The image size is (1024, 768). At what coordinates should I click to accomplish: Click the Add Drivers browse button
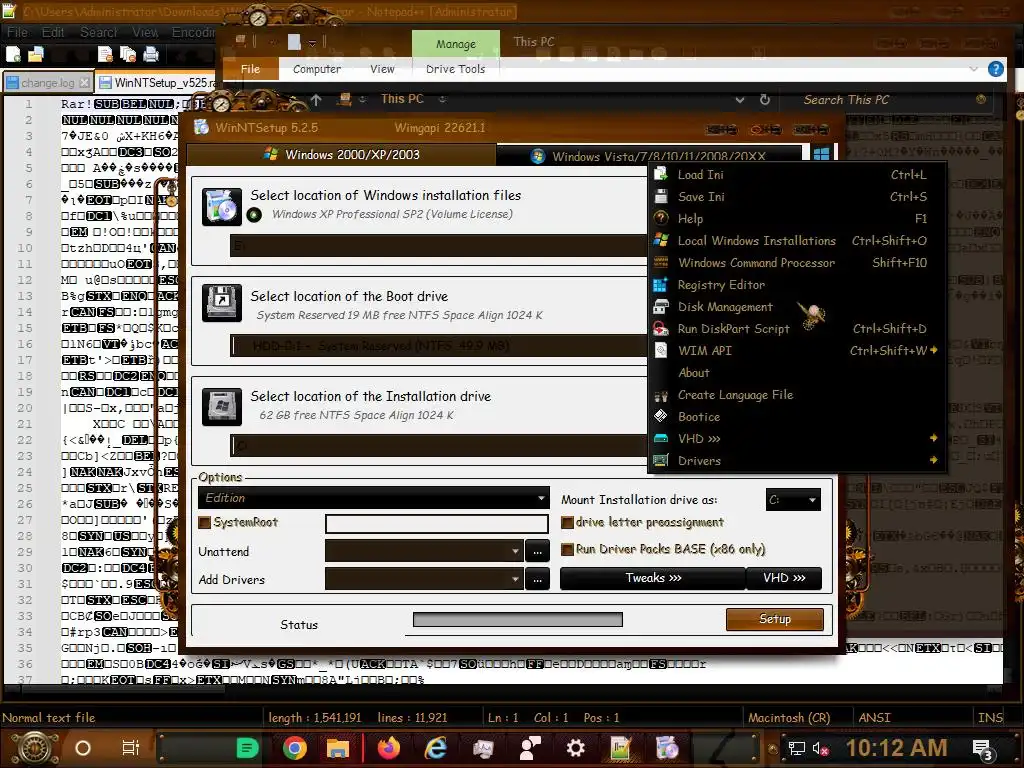(x=537, y=579)
